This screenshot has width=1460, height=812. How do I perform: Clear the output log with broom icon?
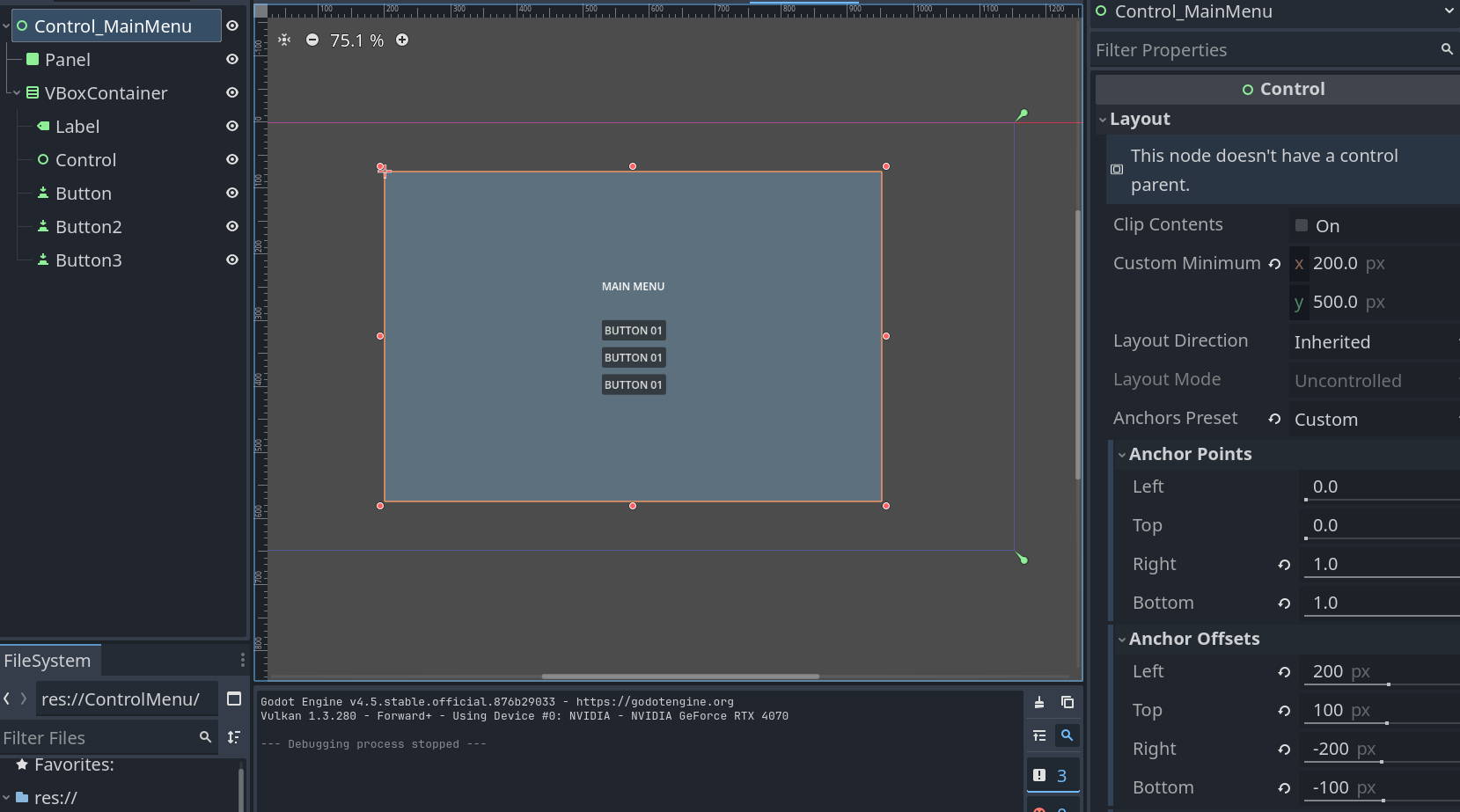tap(1039, 702)
